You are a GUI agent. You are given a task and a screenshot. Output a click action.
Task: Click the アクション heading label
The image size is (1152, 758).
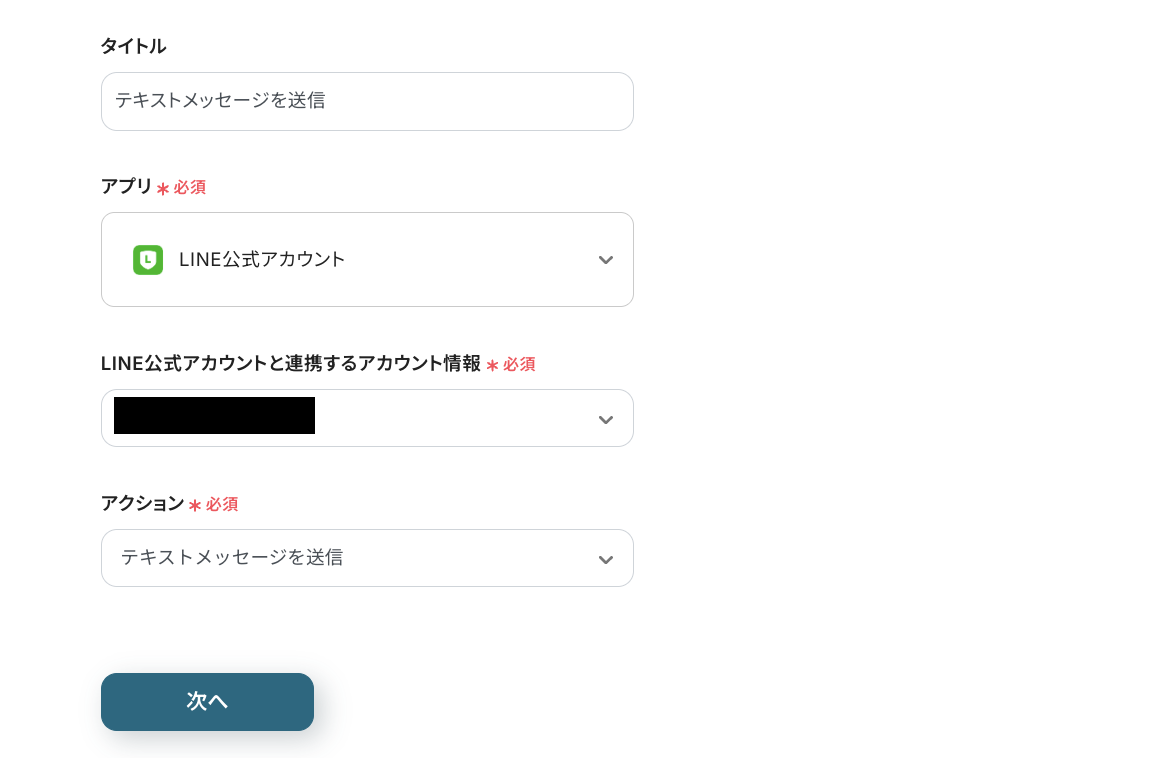pos(142,504)
